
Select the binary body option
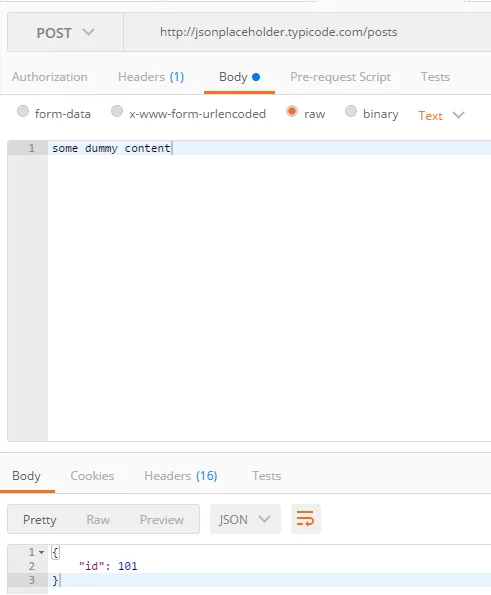coord(351,112)
